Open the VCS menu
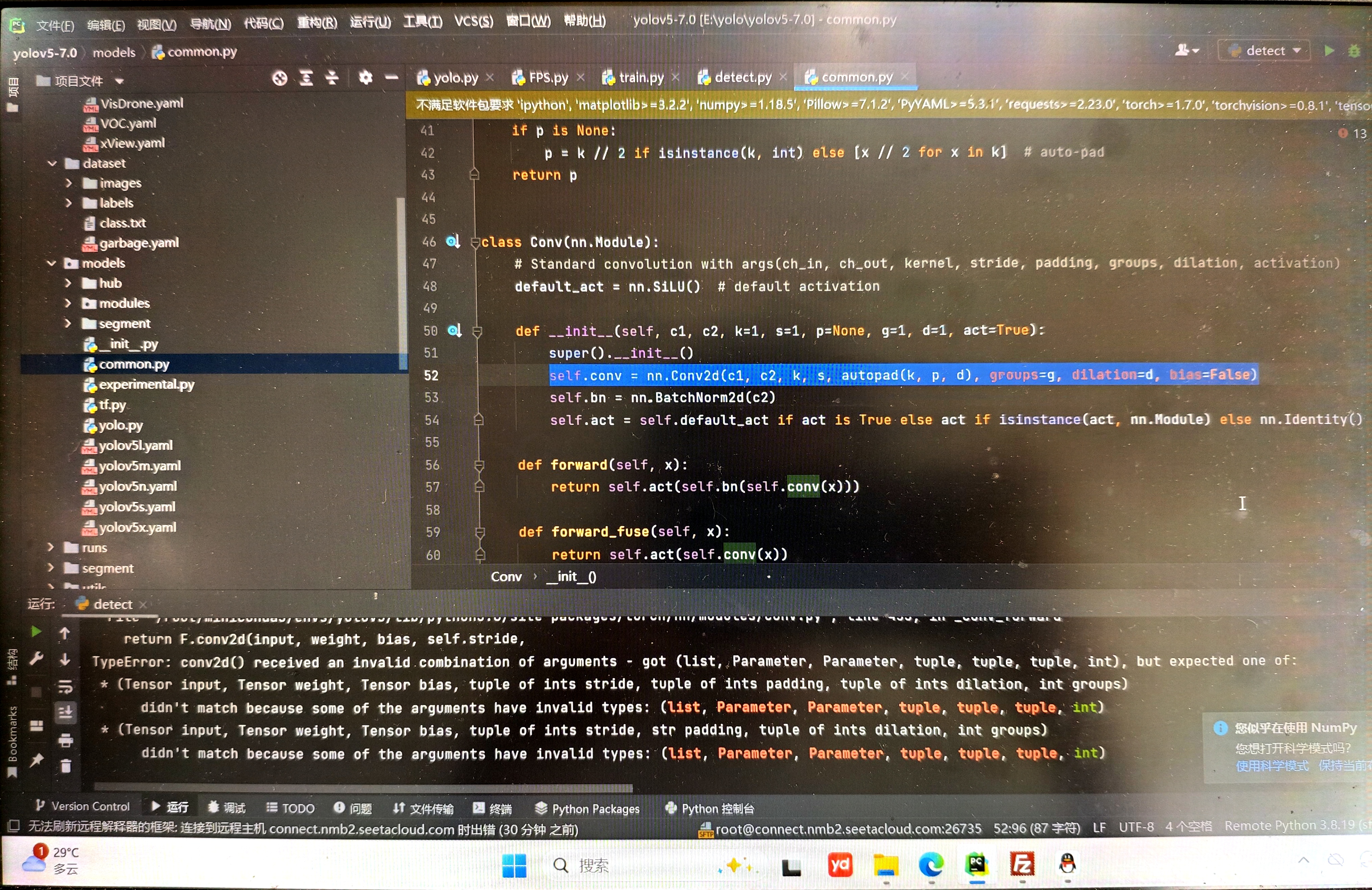 [473, 22]
